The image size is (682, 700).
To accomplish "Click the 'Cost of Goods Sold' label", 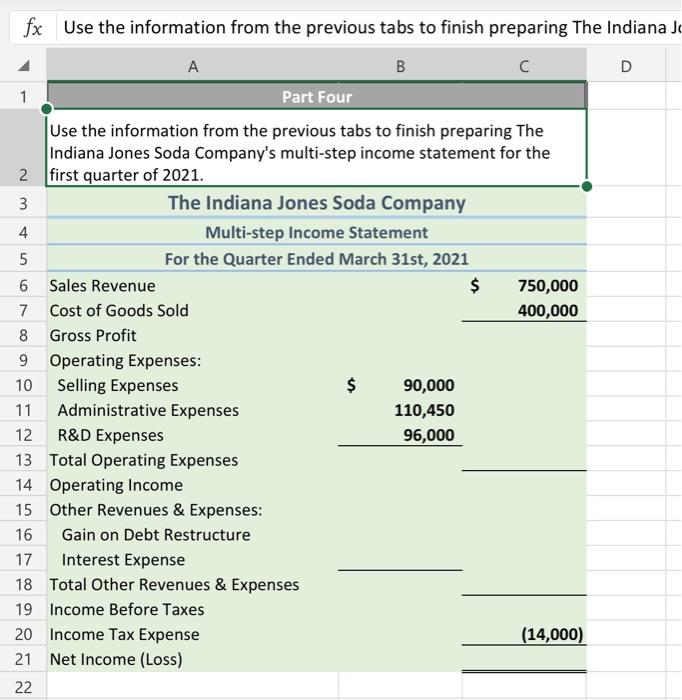I will 119,311.
